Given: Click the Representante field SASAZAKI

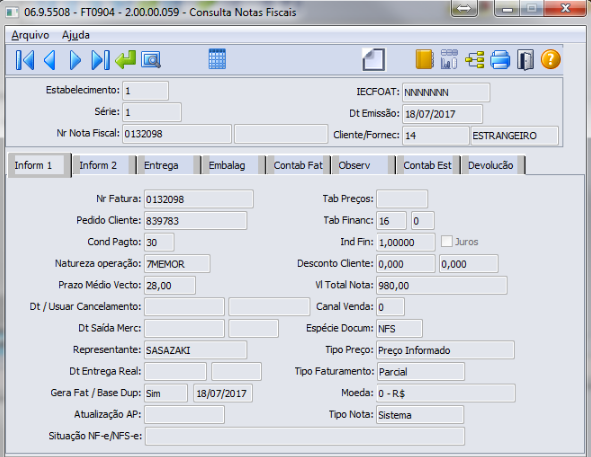Looking at the screenshot, I should click(196, 350).
